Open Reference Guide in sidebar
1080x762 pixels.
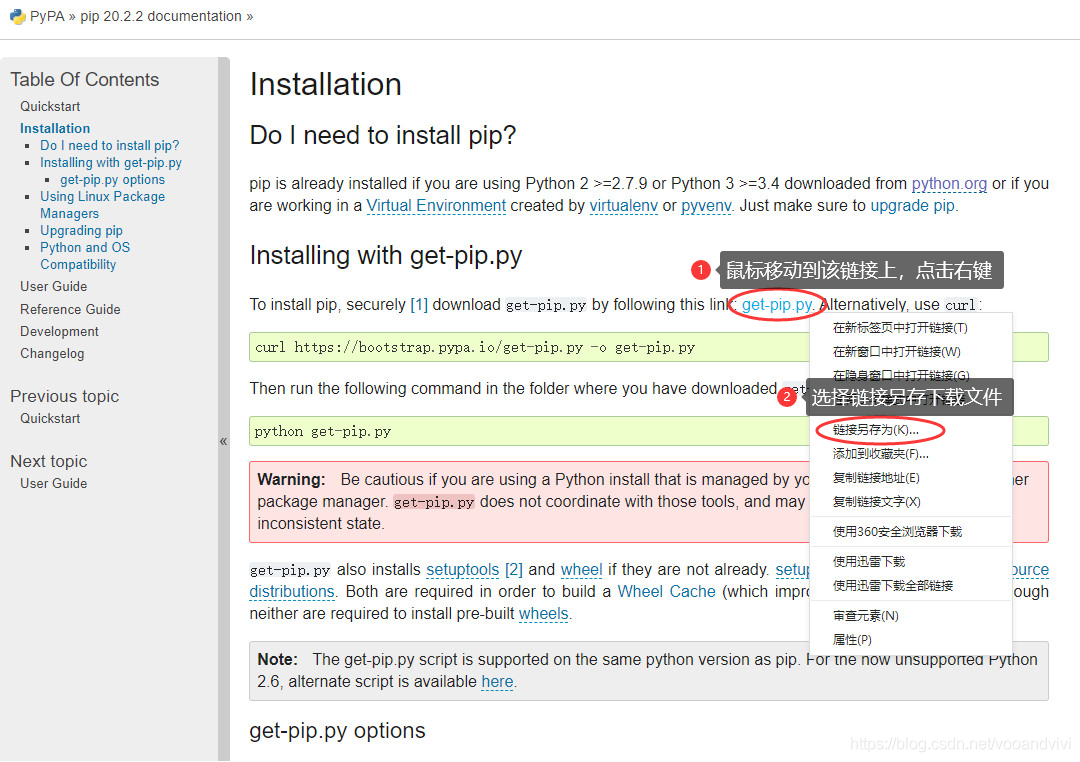click(x=70, y=309)
